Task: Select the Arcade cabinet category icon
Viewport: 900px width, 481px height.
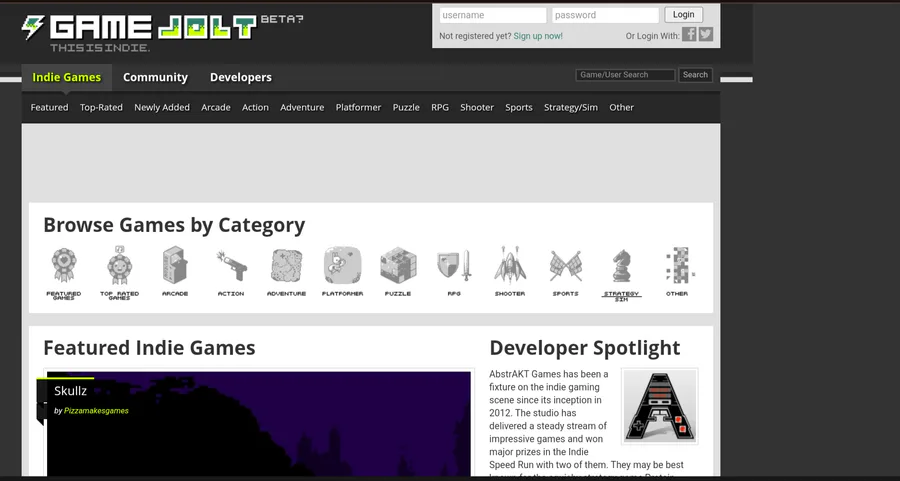Action: [x=175, y=265]
